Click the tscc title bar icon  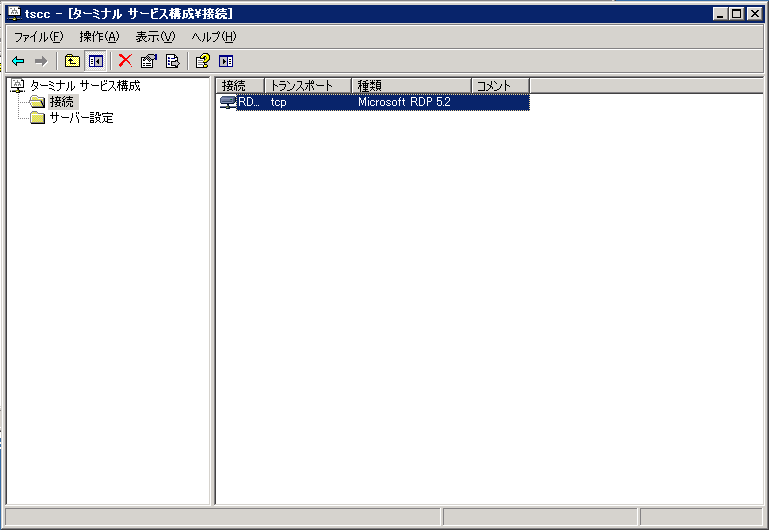14,14
